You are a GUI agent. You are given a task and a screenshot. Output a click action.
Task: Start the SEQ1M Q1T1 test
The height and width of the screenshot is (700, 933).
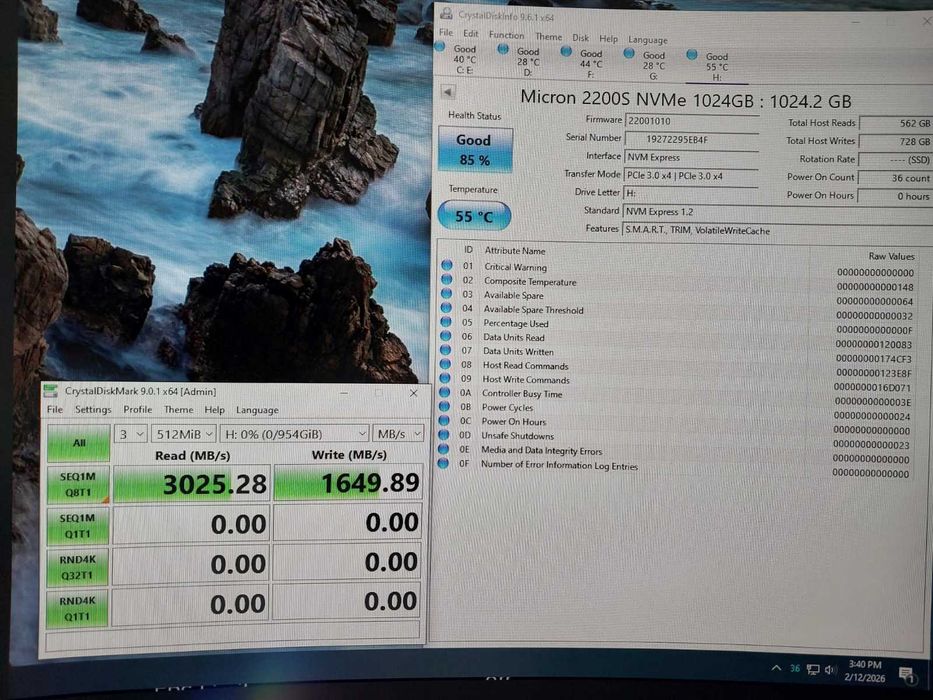[x=77, y=526]
